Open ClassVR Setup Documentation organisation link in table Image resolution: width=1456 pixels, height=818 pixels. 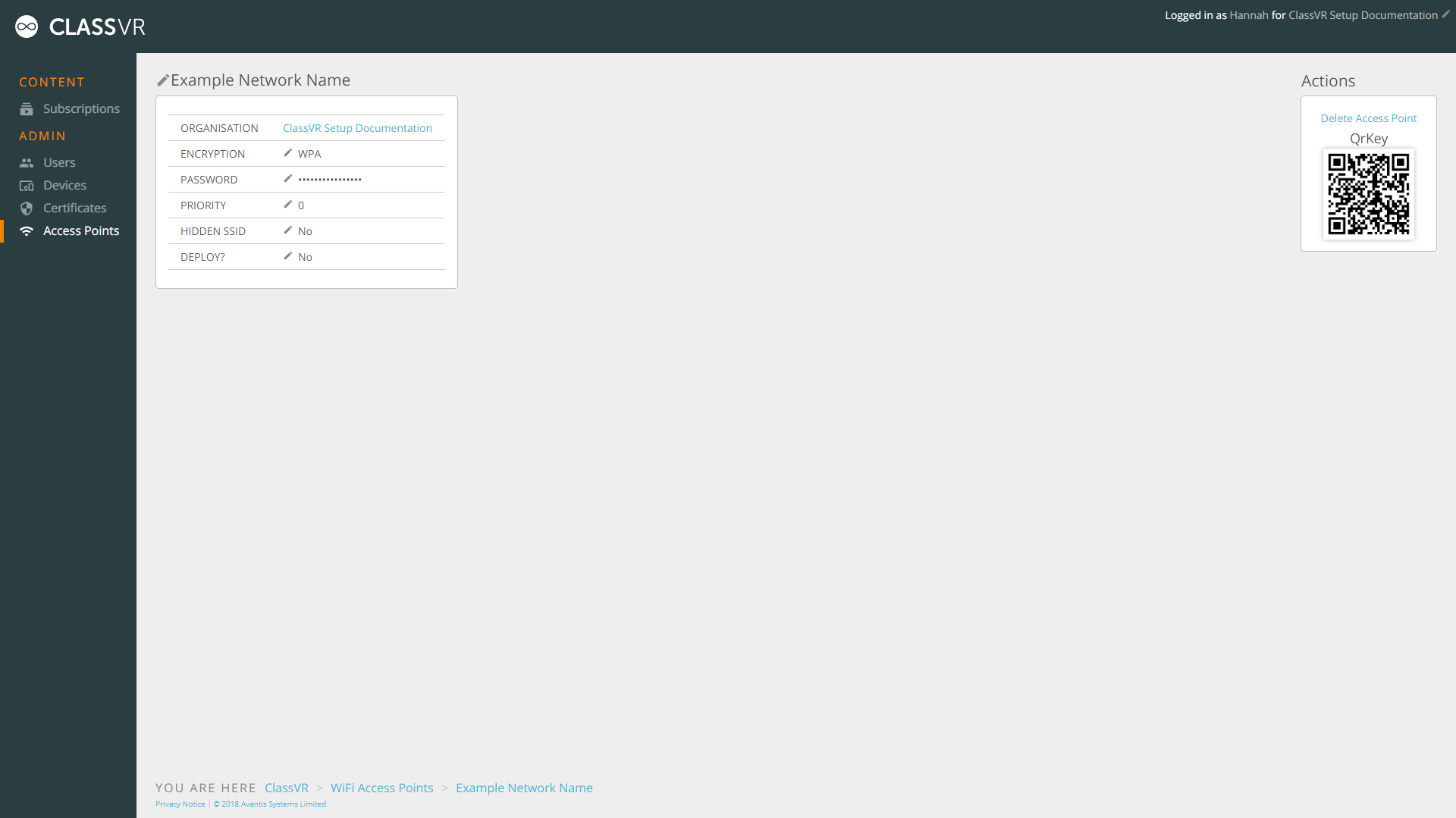pyautogui.click(x=357, y=128)
